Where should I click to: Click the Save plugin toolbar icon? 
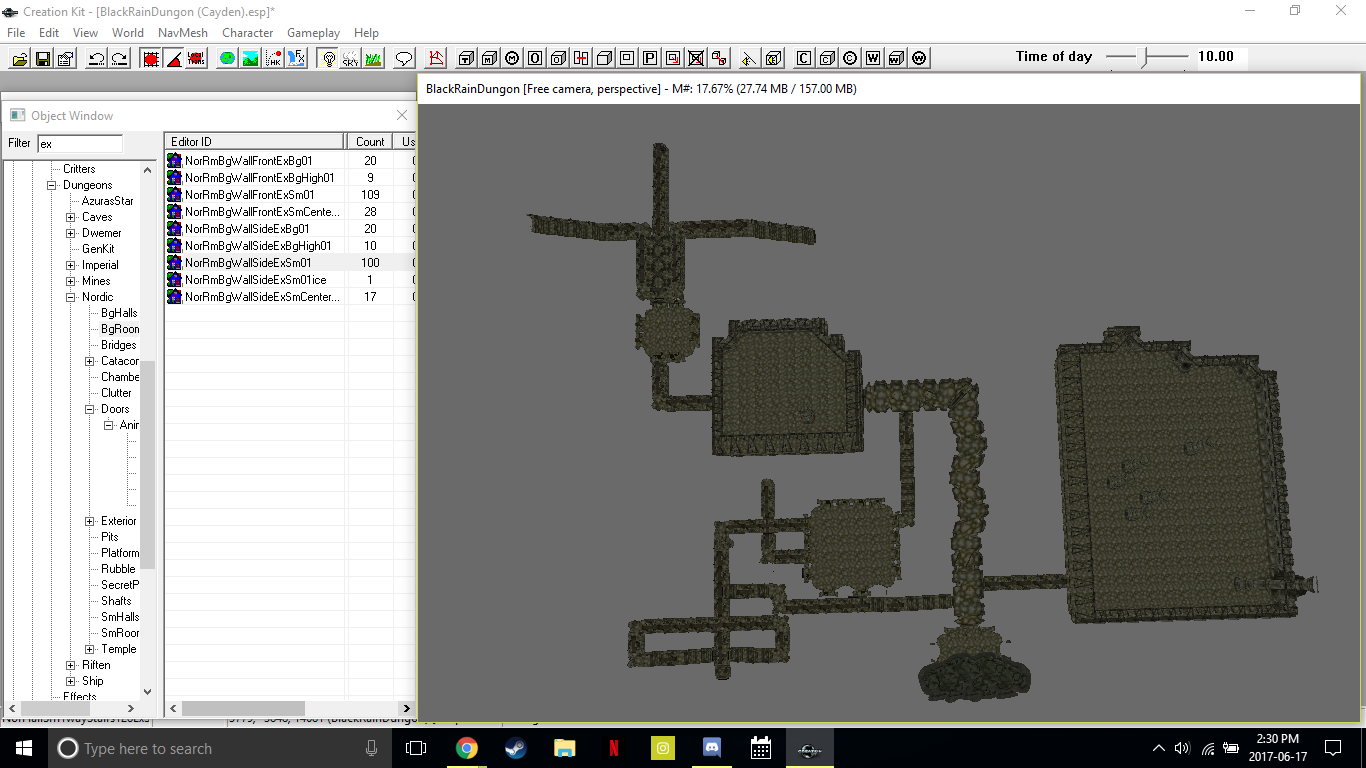[x=43, y=59]
